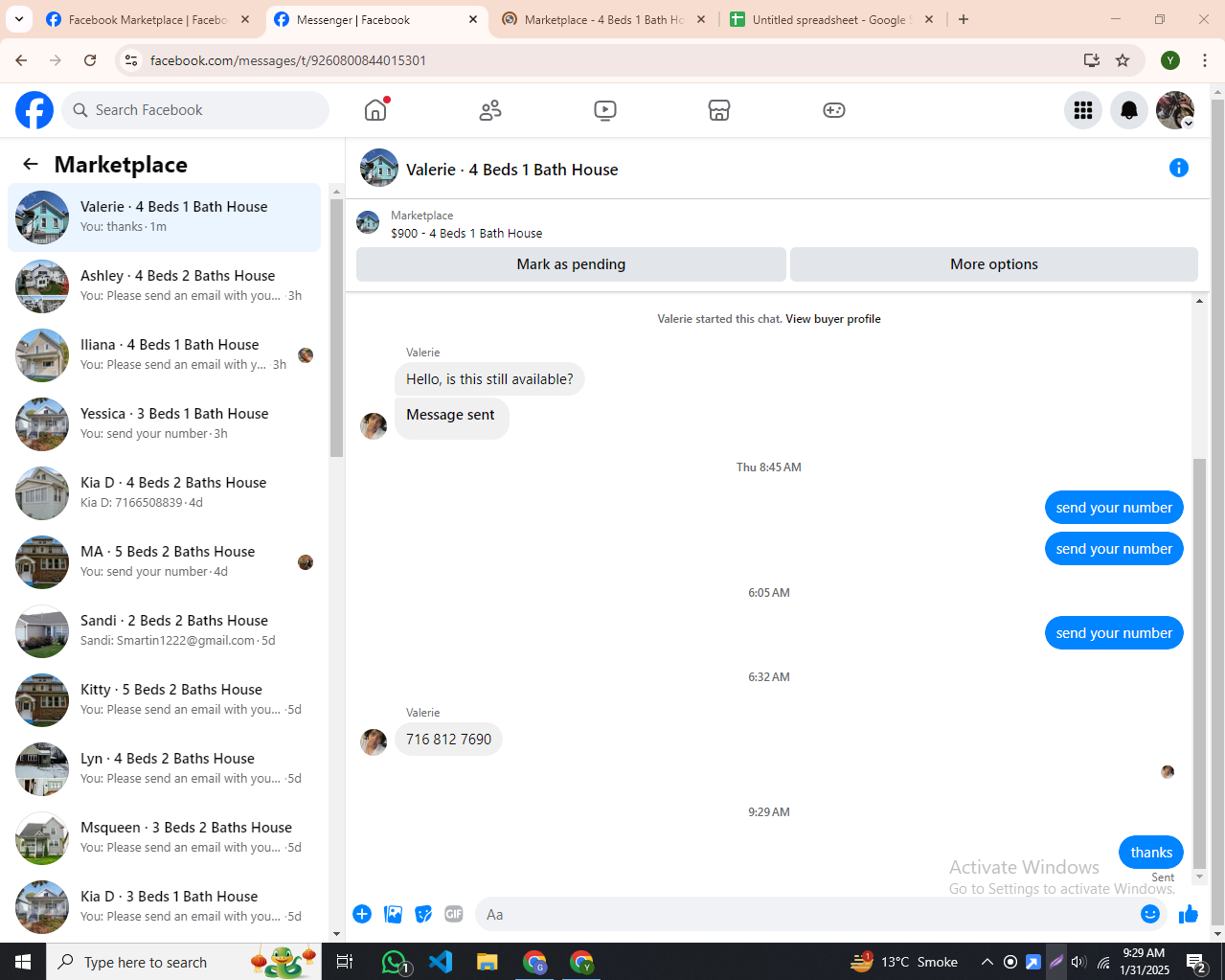Attach a photo using the image icon
This screenshot has width=1225, height=980.
tap(393, 914)
